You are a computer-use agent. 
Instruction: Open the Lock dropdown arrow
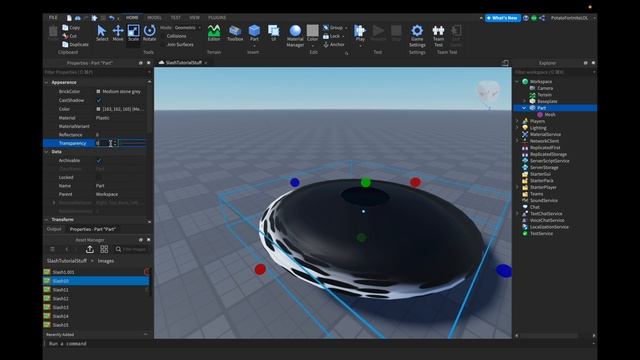point(343,36)
